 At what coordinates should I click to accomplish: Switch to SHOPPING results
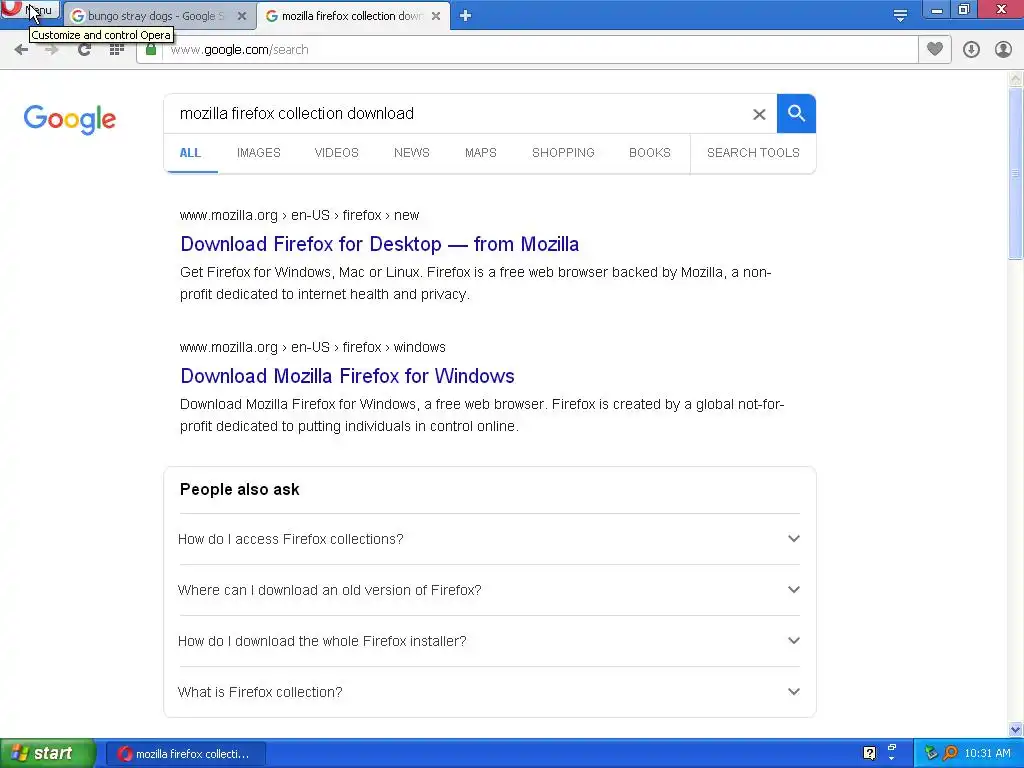tap(563, 153)
